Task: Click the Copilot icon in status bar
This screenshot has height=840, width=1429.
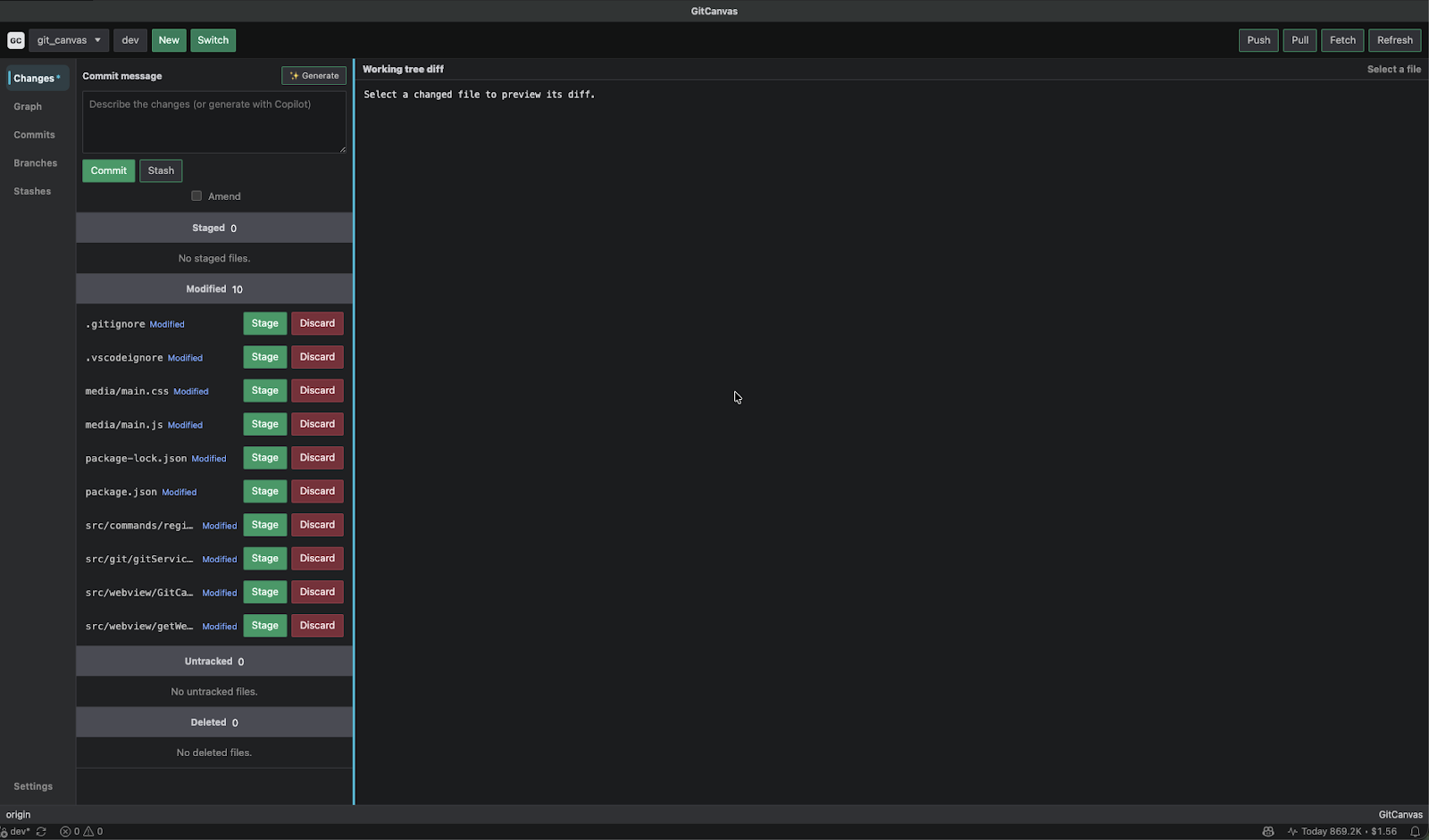Action: tap(1267, 831)
